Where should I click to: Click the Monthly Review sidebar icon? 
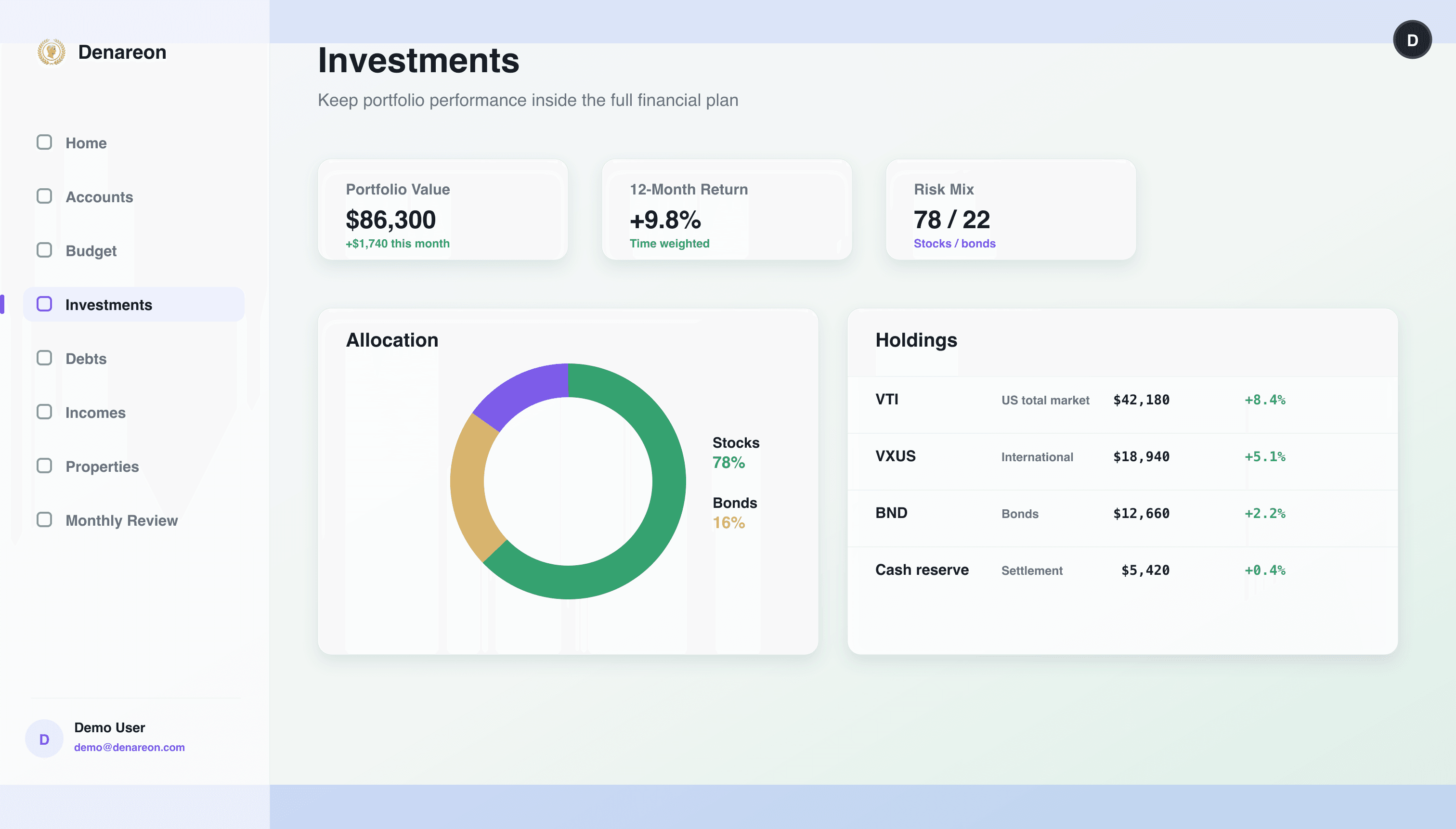tap(44, 520)
